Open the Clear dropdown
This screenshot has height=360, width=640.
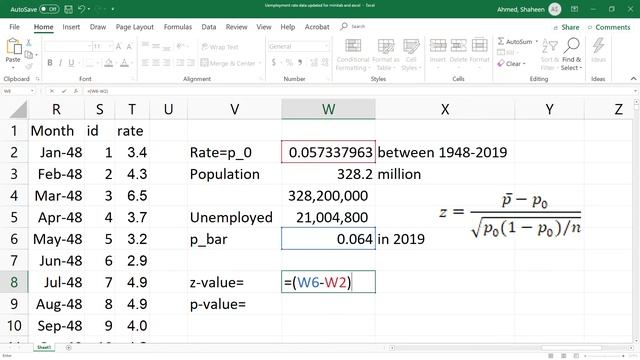click(512, 64)
